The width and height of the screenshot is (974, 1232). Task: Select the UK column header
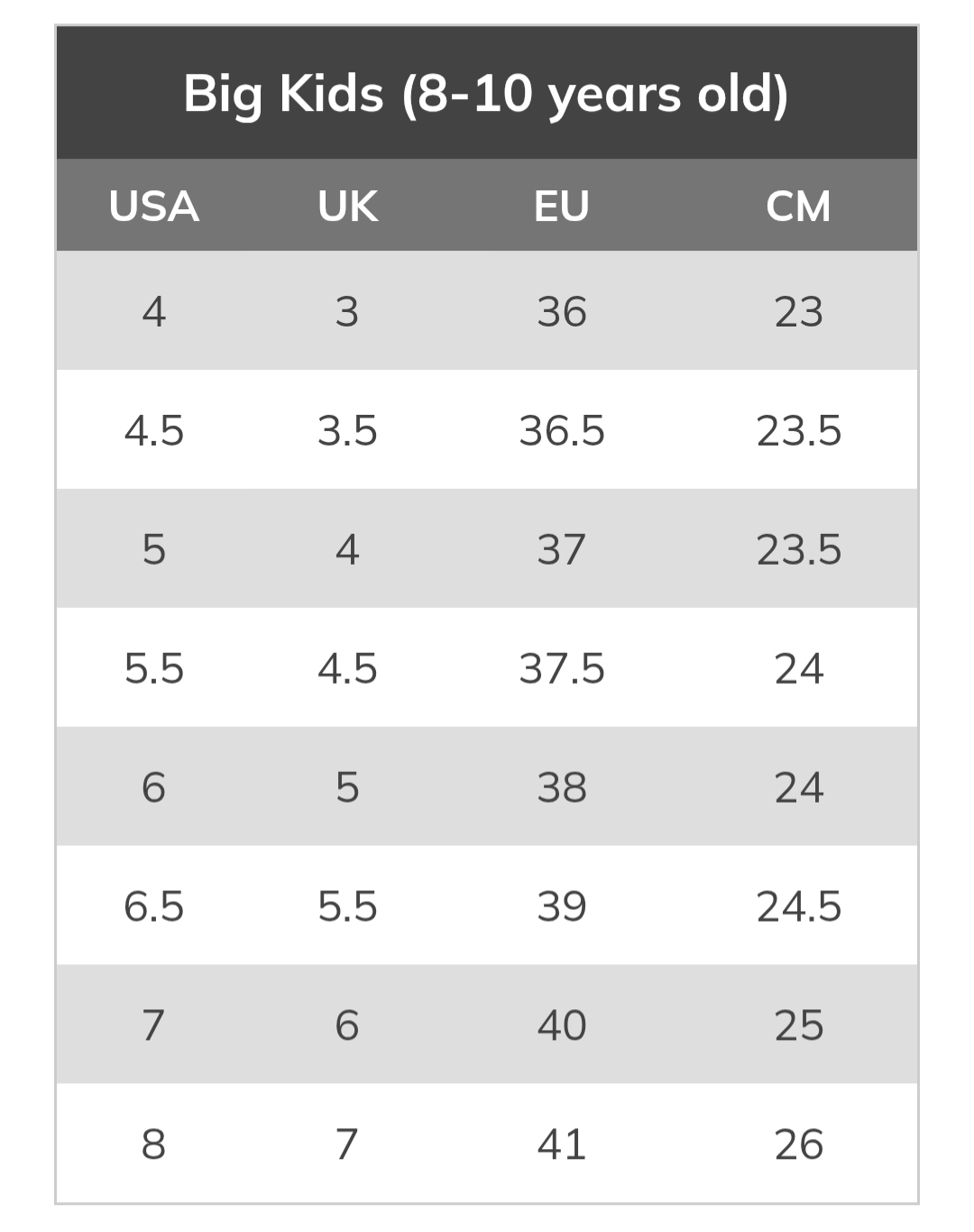coord(347,207)
